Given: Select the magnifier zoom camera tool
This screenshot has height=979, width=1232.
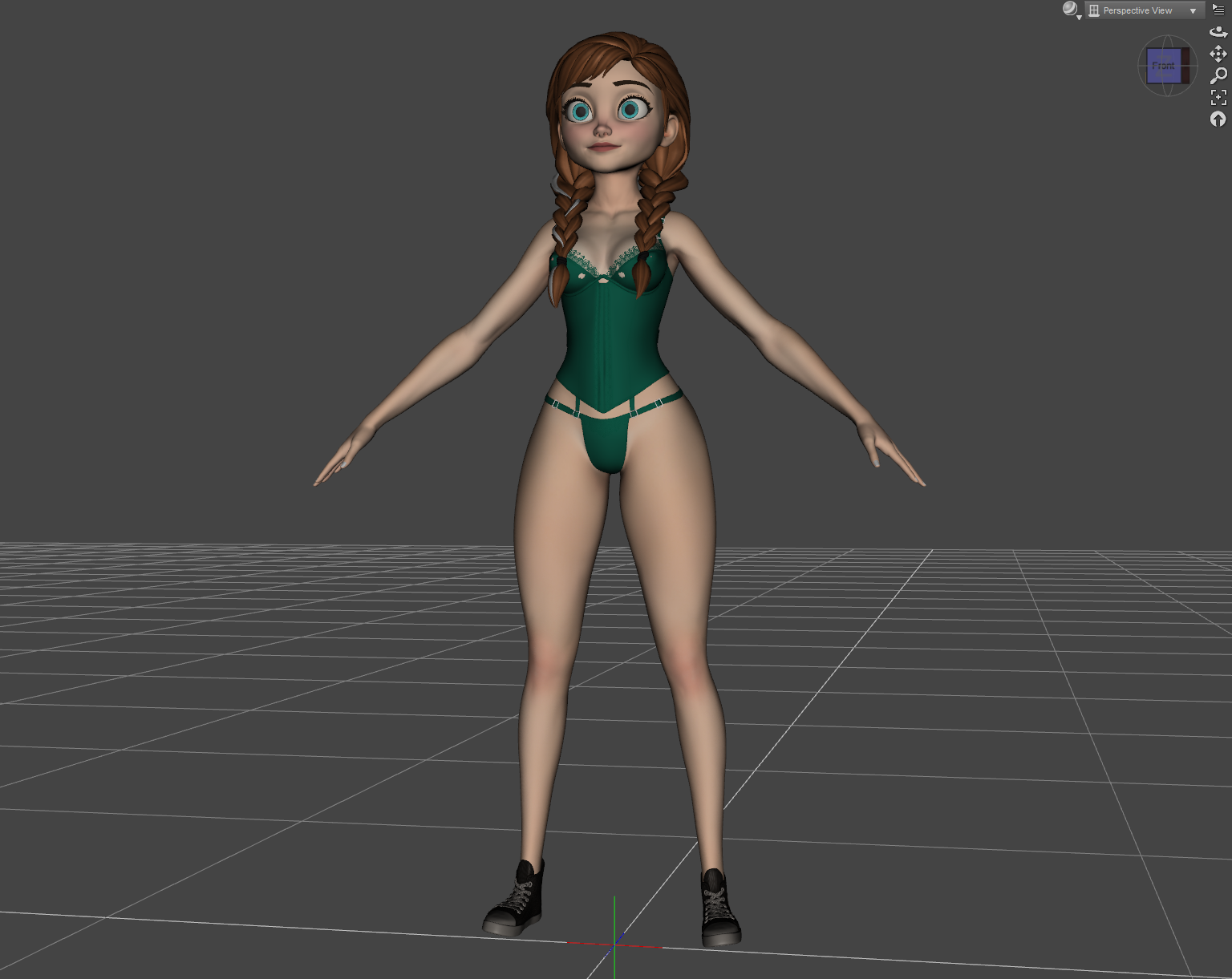Looking at the screenshot, I should tap(1218, 75).
